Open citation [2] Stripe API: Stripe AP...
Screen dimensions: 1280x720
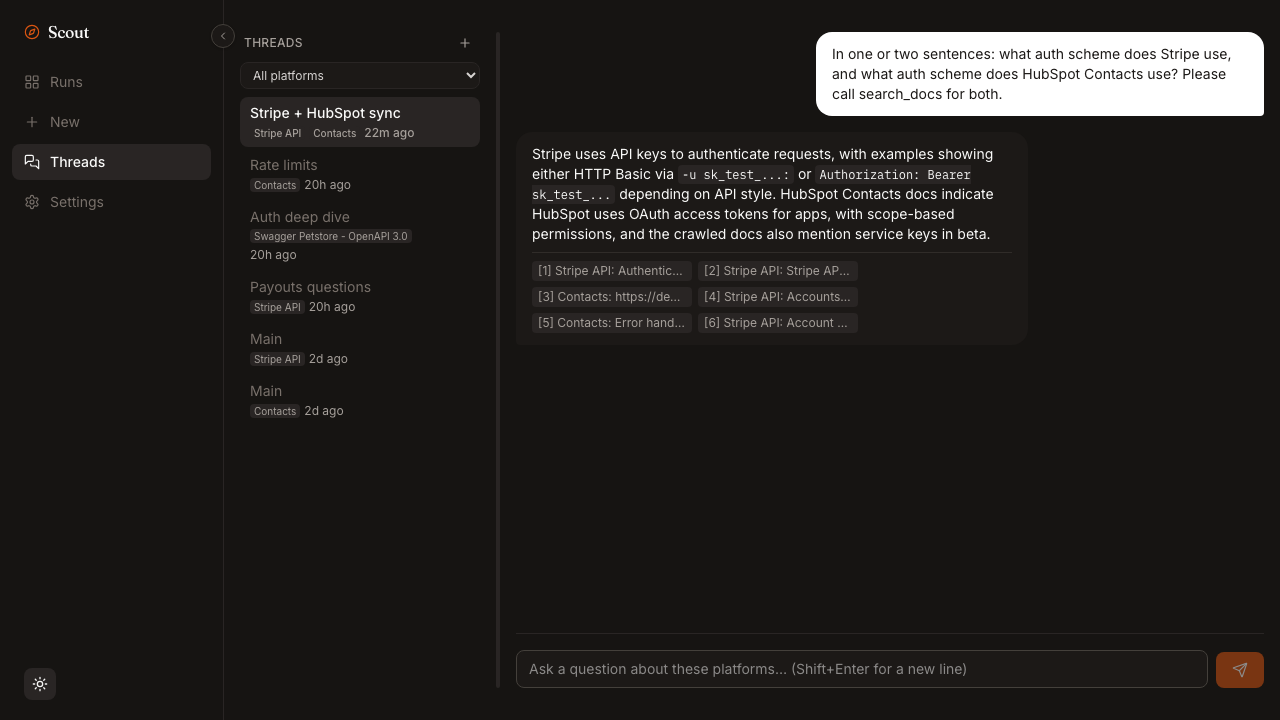point(778,271)
